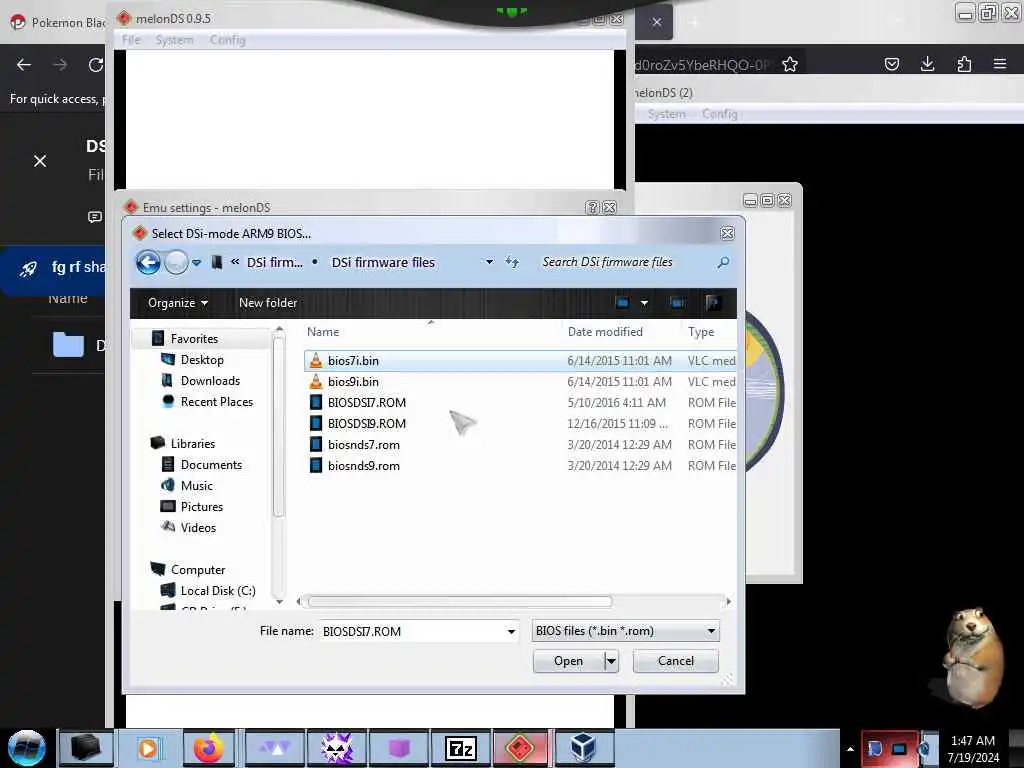Open System menu in melonDS (2) window
Image resolution: width=1024 pixels, height=768 pixels.
pos(666,114)
